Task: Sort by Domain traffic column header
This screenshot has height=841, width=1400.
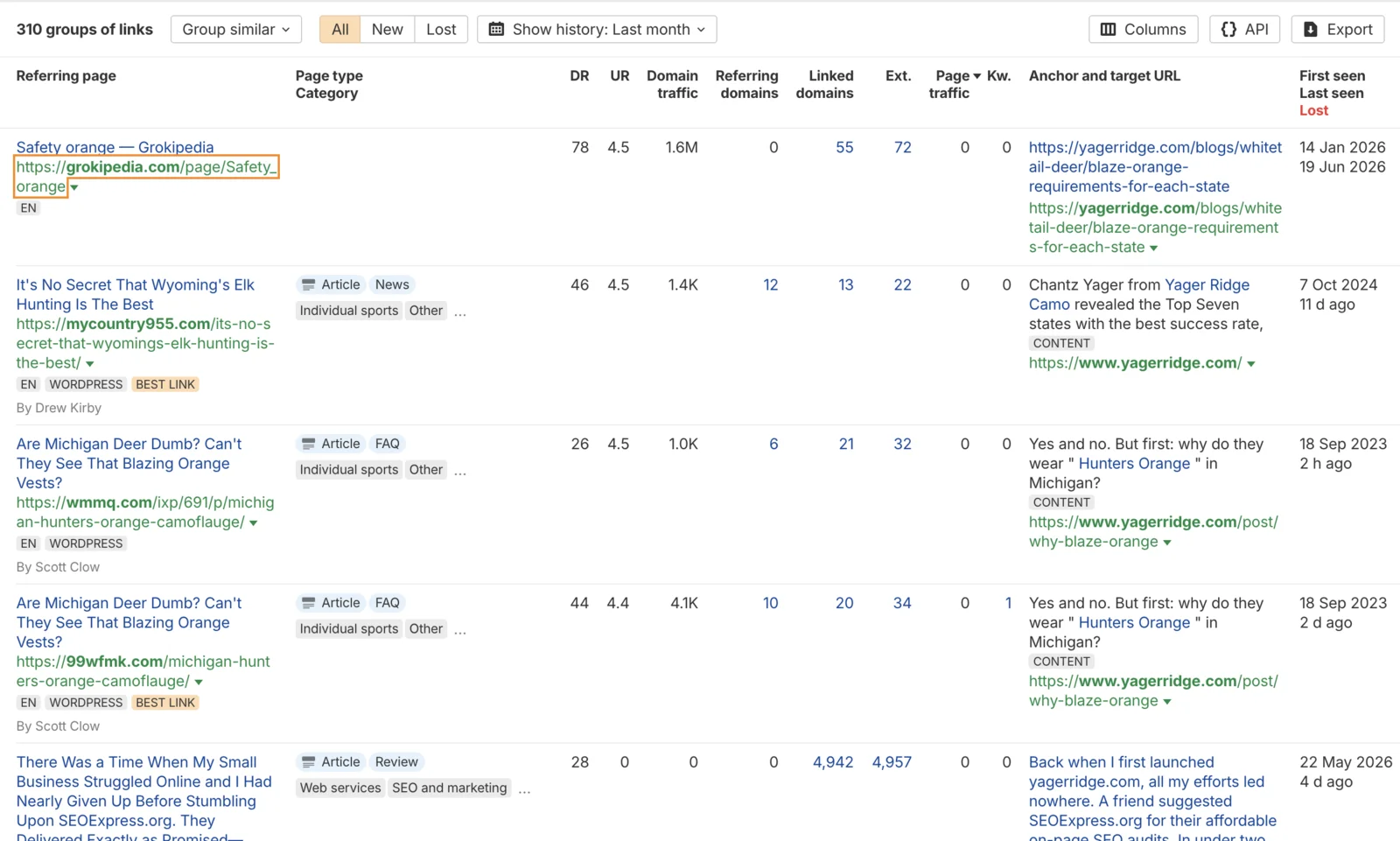Action: point(672,84)
